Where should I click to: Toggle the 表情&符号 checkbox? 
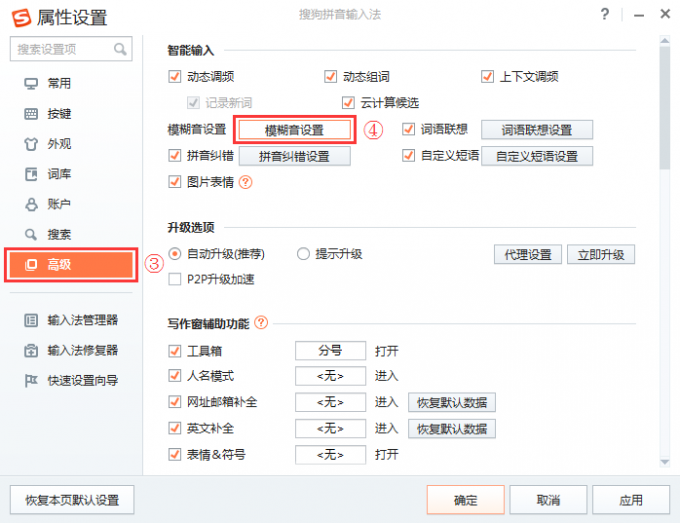click(x=175, y=454)
